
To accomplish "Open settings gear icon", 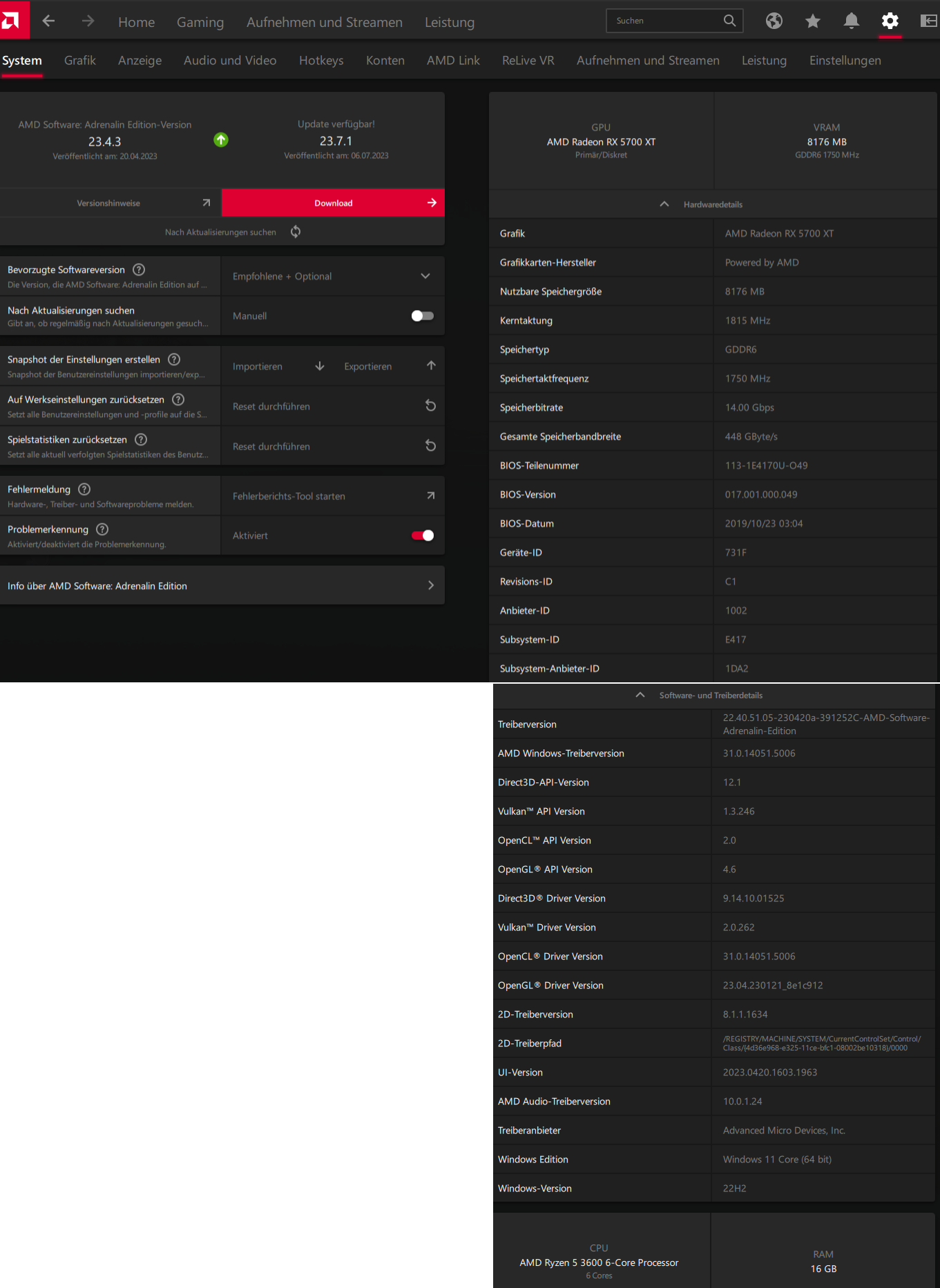I will (890, 21).
